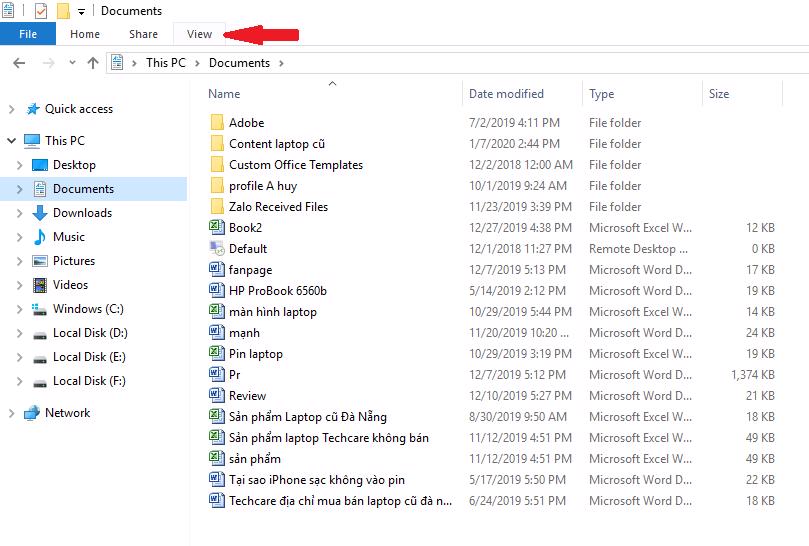Screen dimensions: 809x546
Task: Expand the Desktop tree node
Action: point(20,165)
